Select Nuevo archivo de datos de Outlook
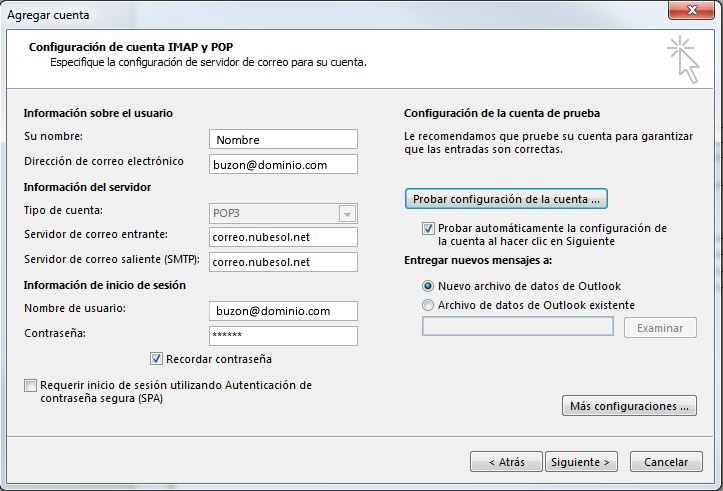Screen dimensions: 723x491 (x=428, y=286)
